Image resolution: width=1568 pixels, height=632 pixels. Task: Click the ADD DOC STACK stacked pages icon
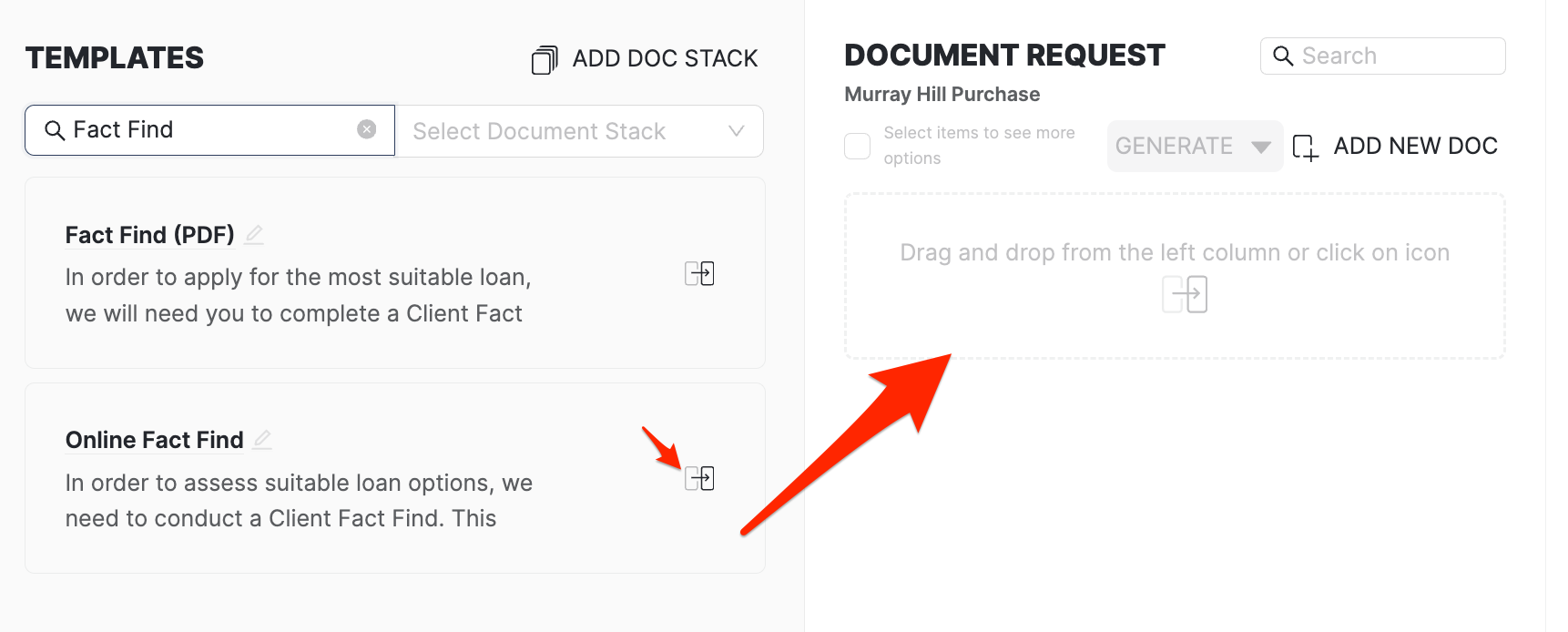pyautogui.click(x=544, y=60)
